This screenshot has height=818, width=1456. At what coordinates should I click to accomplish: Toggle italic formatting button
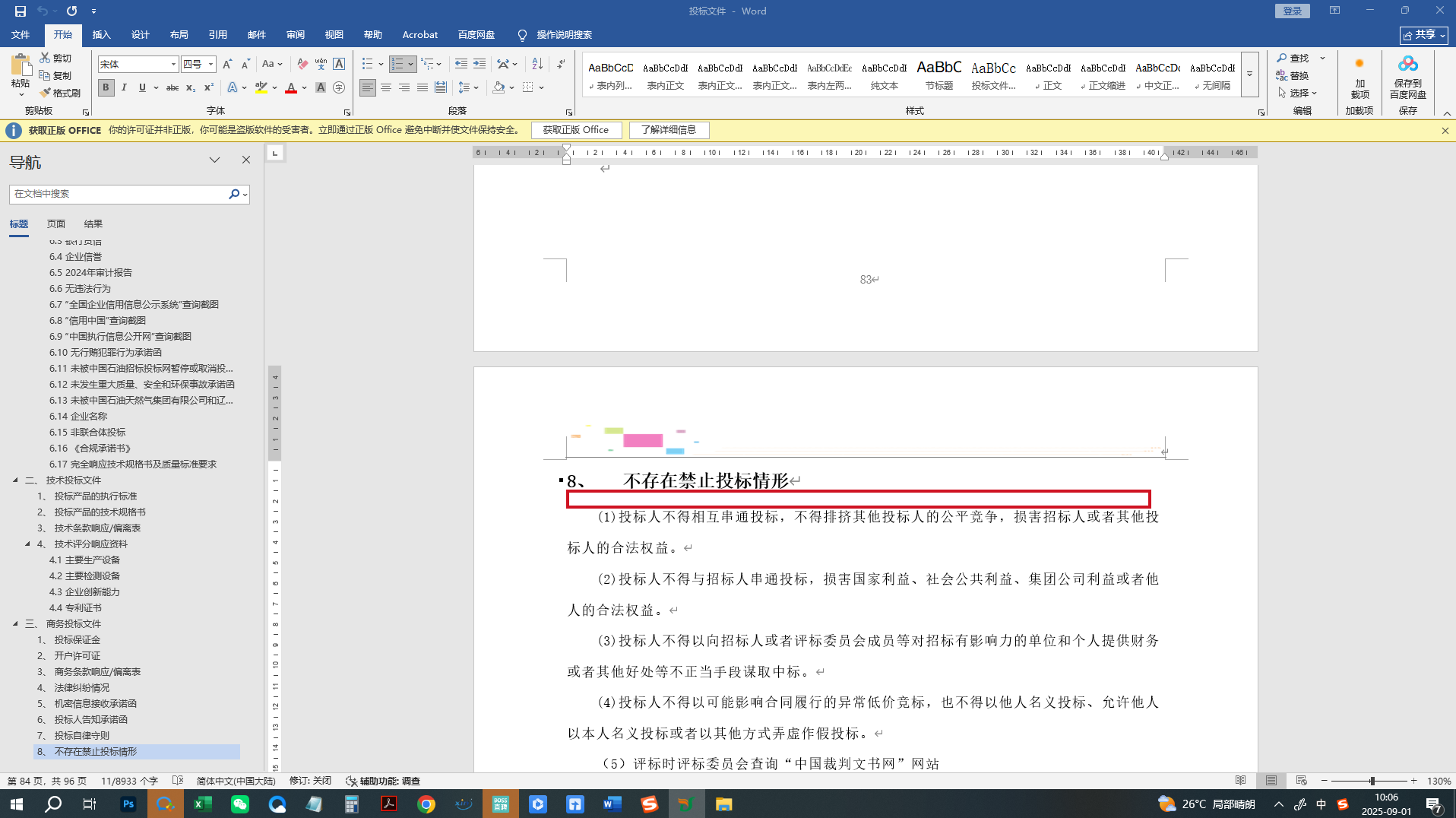click(x=124, y=87)
